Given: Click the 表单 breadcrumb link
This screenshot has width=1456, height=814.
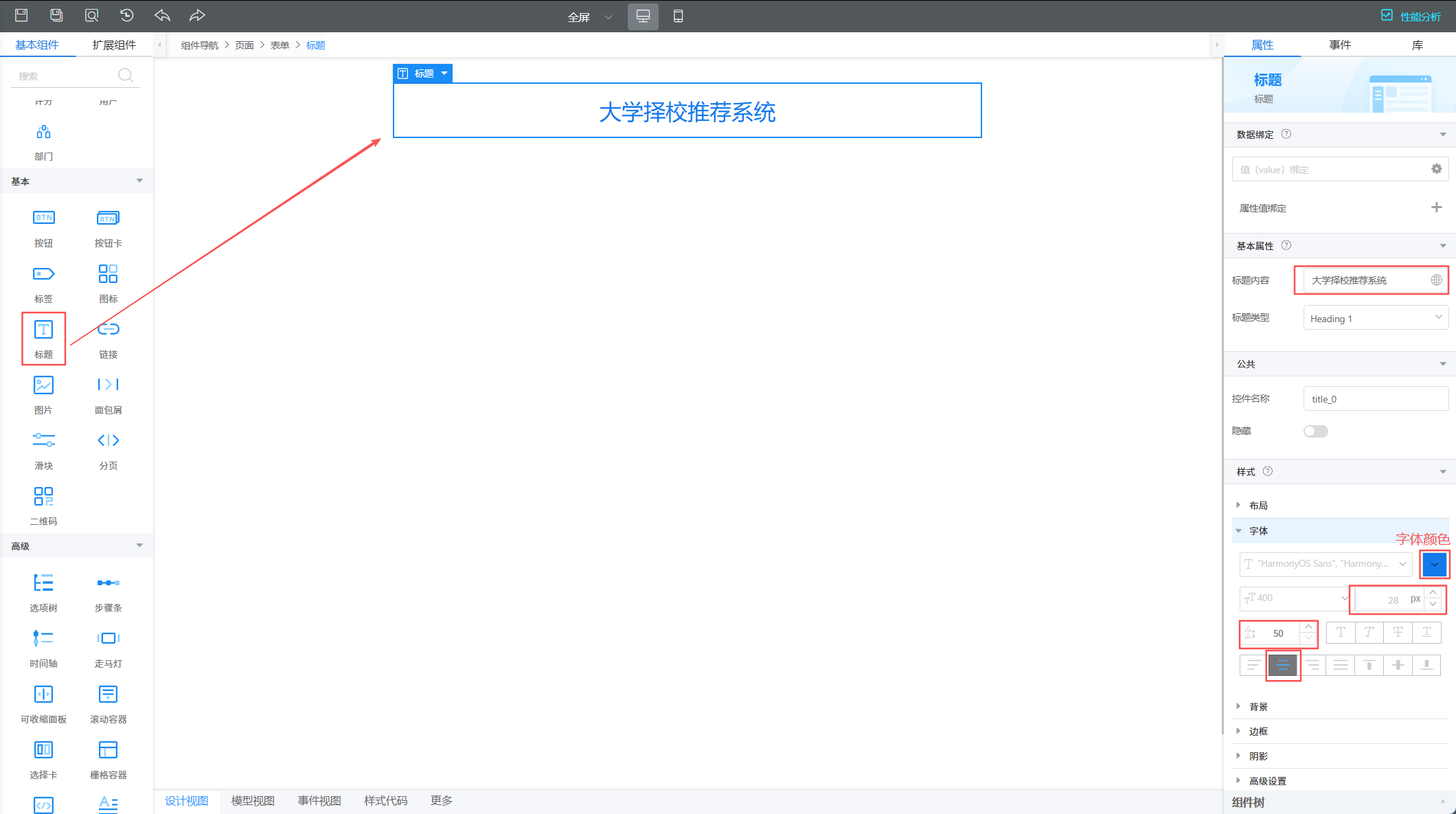Looking at the screenshot, I should 280,45.
